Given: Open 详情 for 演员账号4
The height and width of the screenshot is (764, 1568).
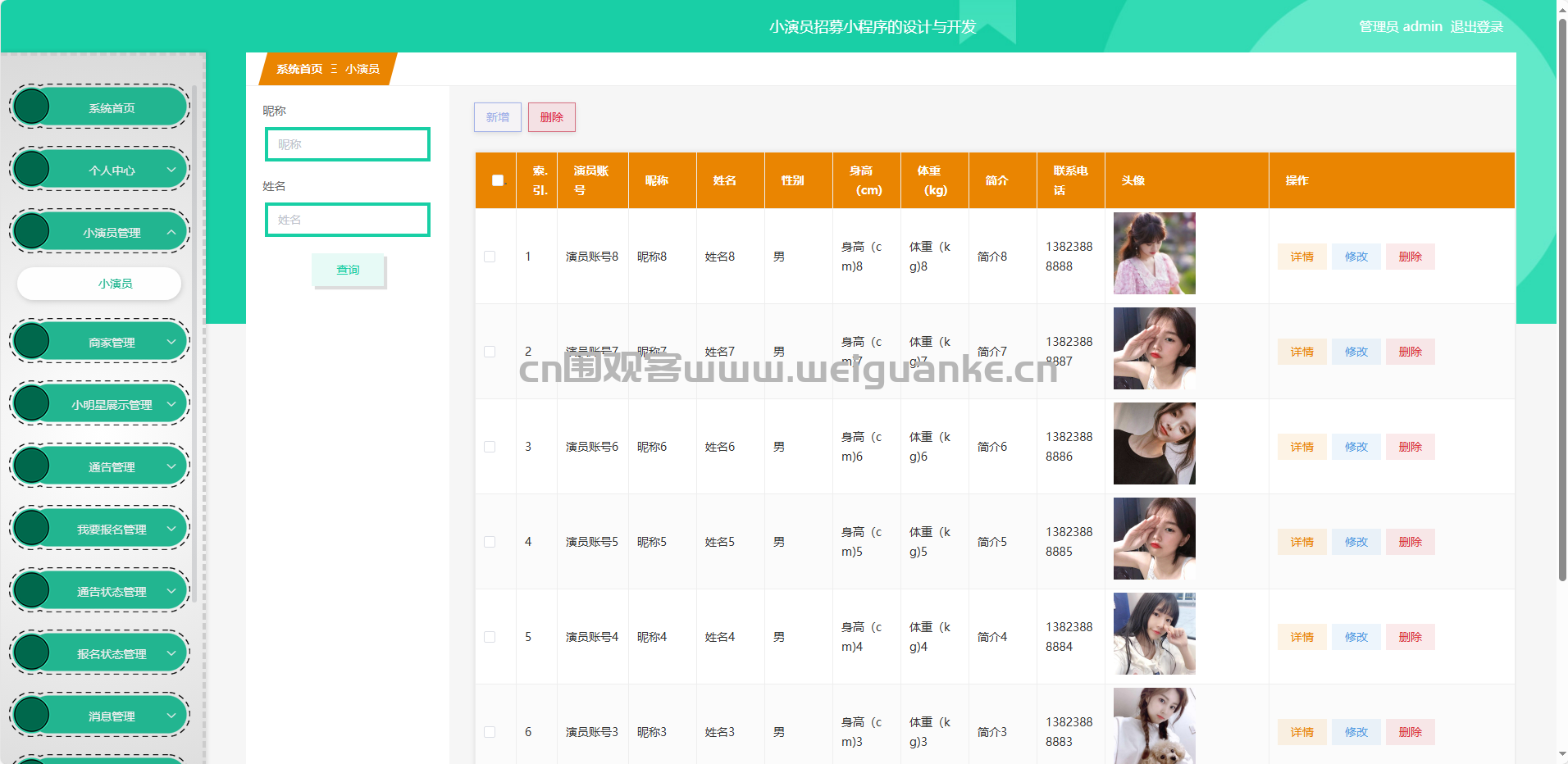Looking at the screenshot, I should [1302, 637].
